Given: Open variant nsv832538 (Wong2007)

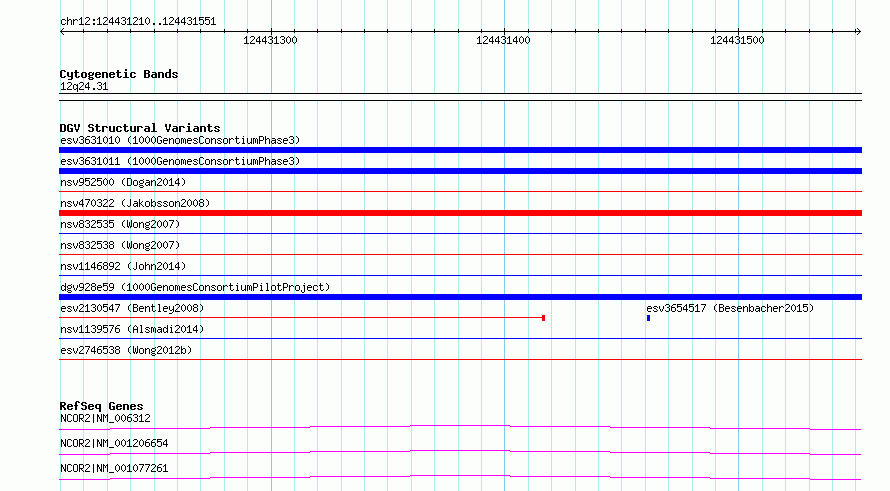Looking at the screenshot, I should click(x=120, y=245).
